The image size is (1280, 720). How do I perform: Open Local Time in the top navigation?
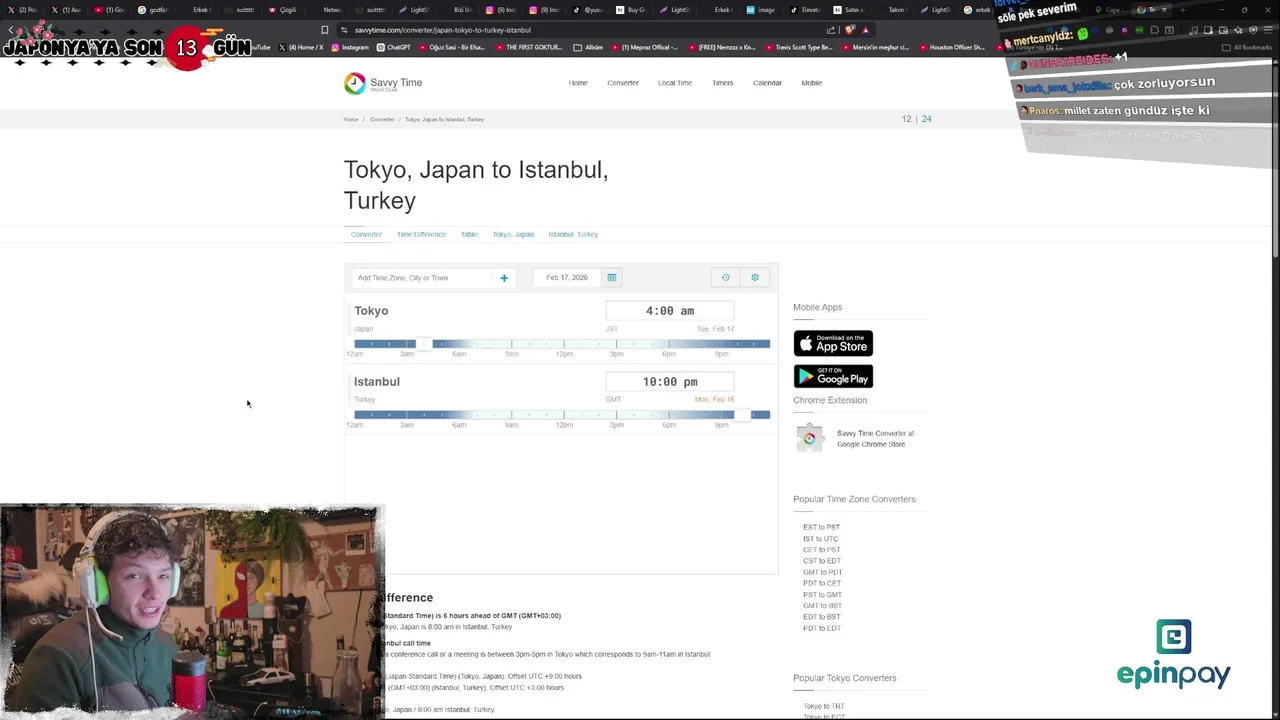pos(675,83)
